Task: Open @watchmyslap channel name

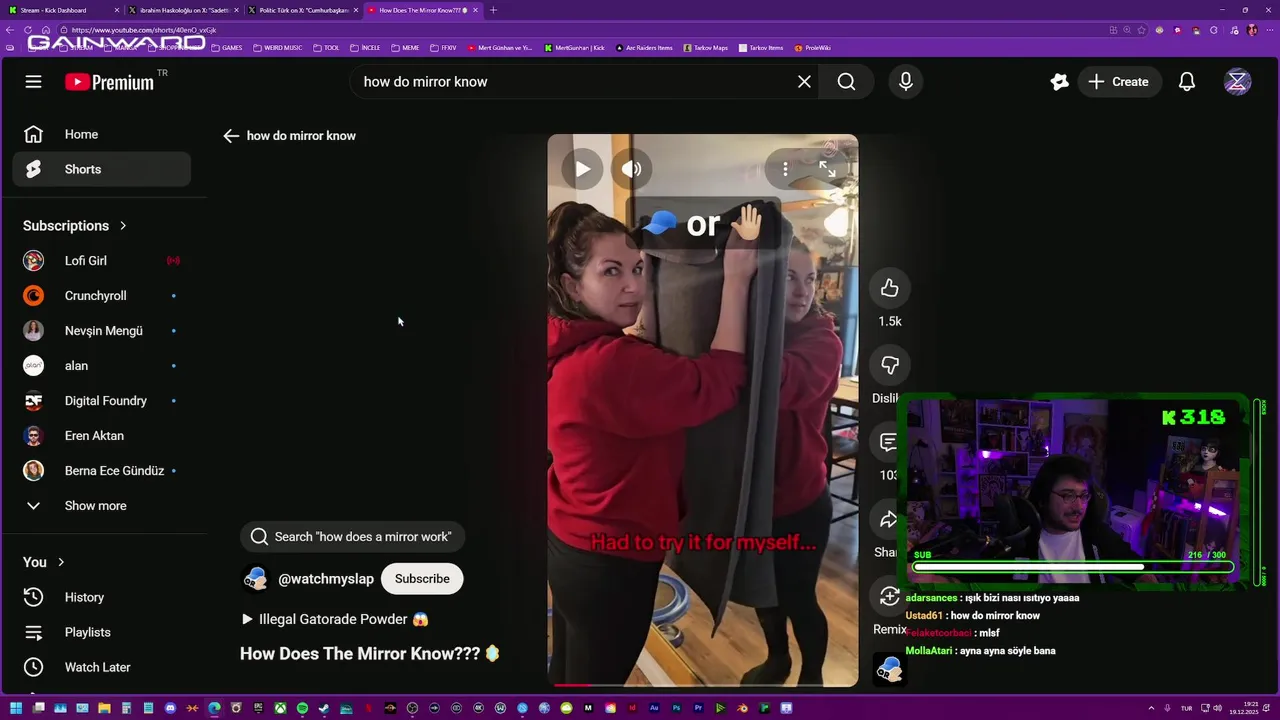Action: [326, 579]
